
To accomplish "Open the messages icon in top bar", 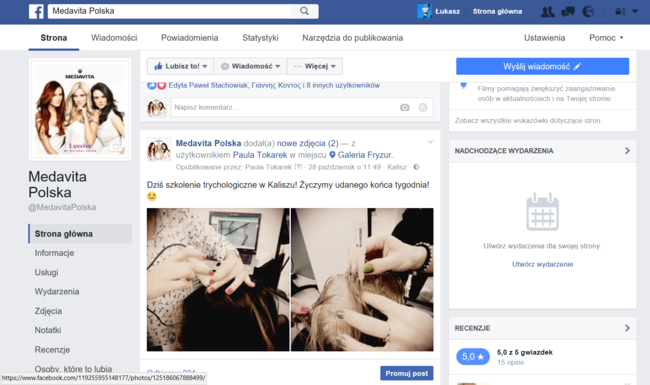I will click(568, 12).
